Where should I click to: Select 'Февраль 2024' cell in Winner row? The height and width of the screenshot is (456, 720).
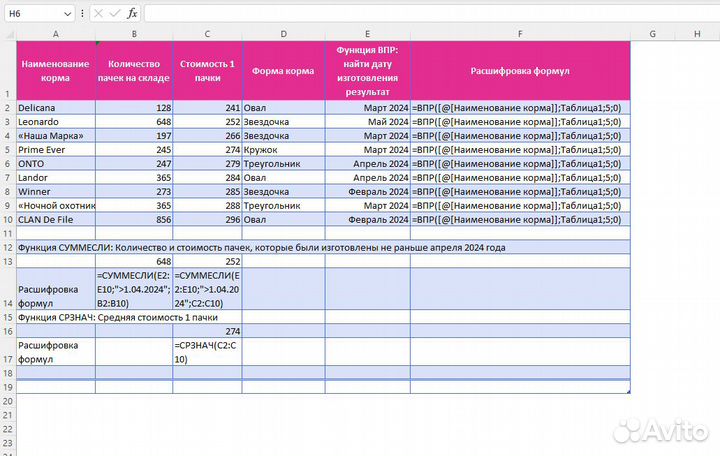pos(367,191)
